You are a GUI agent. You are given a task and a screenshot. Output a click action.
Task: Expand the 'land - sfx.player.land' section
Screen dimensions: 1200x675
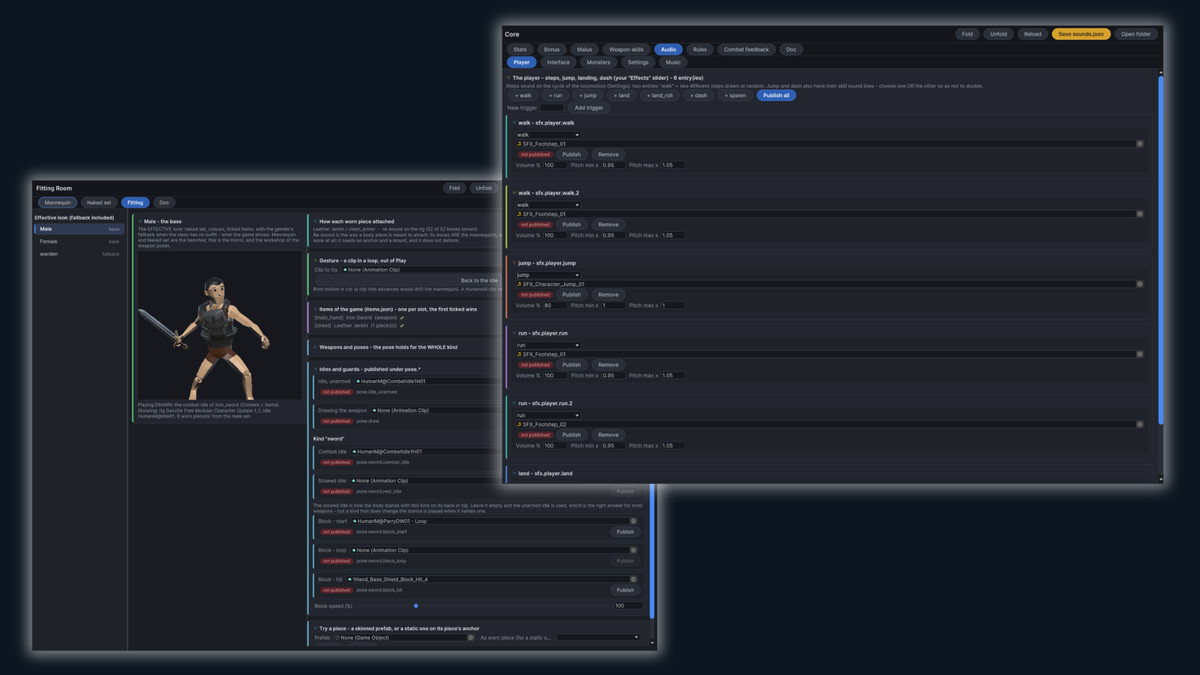pos(514,473)
